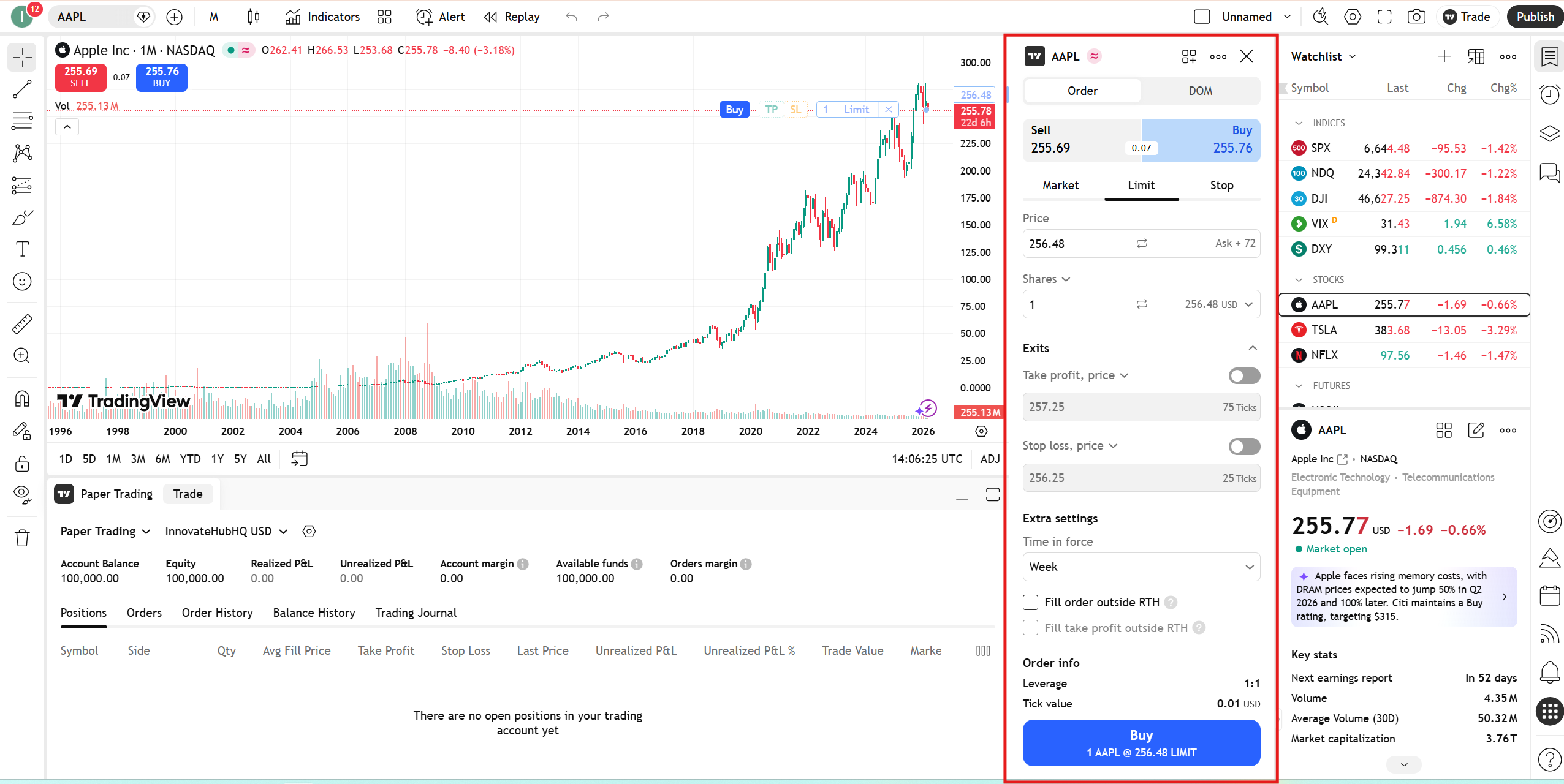Enable the Take profit toggle
1564x784 pixels.
(1244, 375)
